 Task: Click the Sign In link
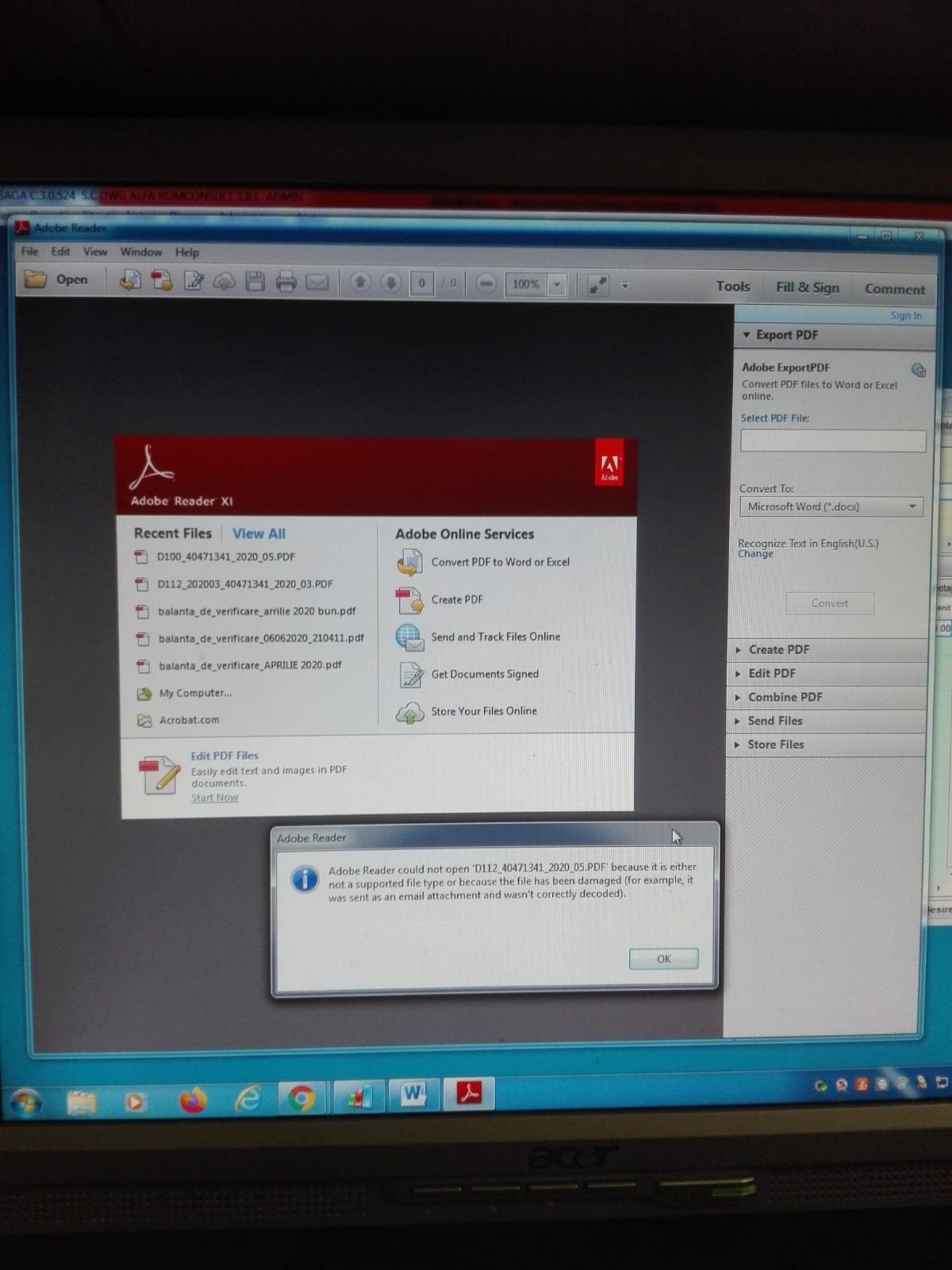(906, 315)
